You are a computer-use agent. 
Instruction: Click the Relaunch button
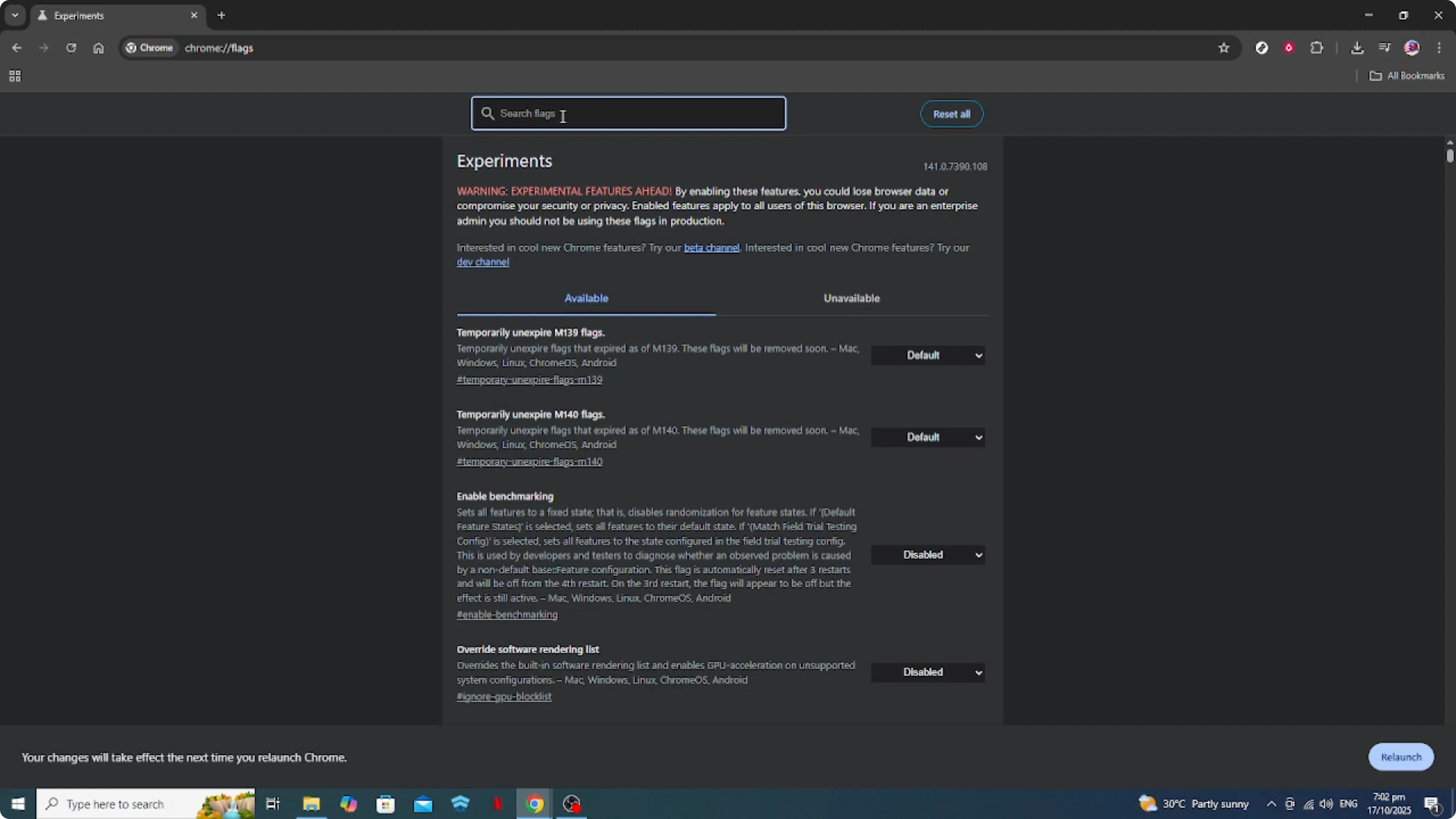click(x=1401, y=757)
